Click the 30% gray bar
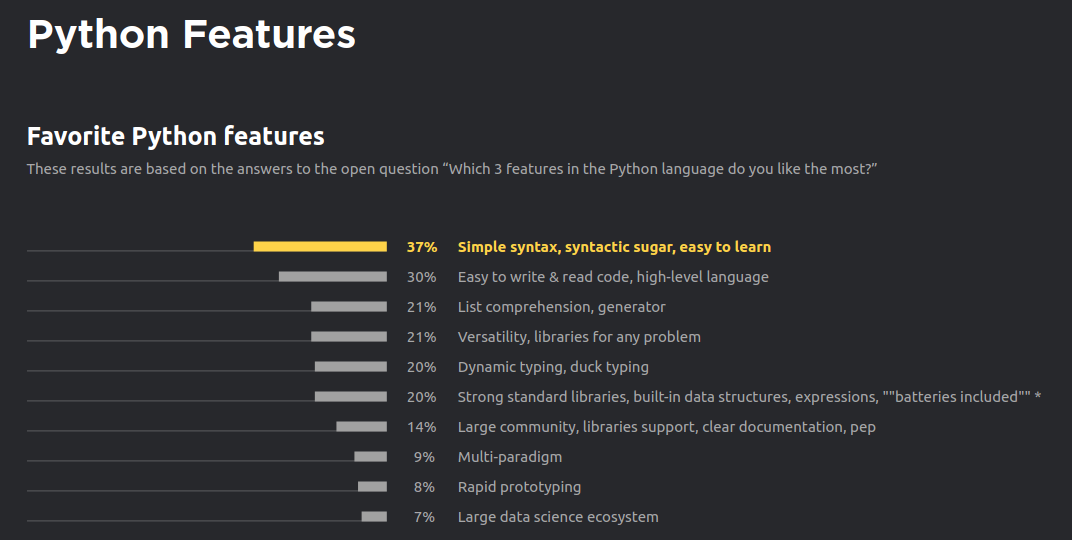 tap(333, 277)
